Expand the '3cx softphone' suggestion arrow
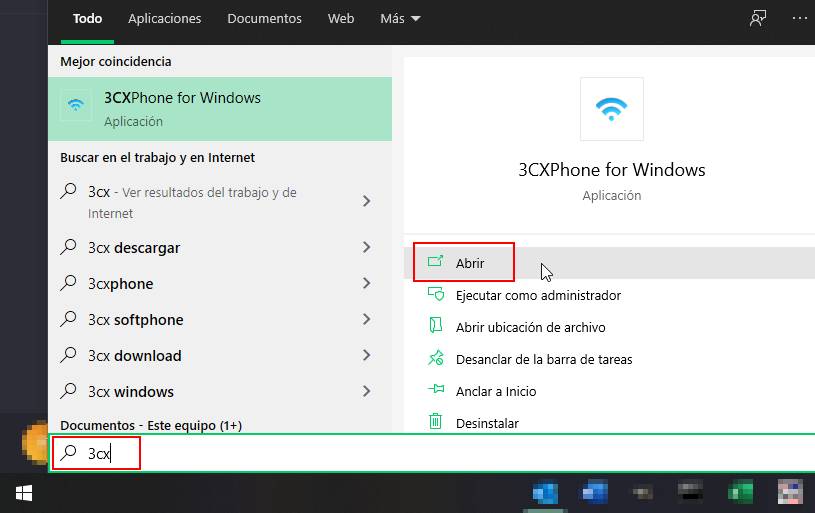 click(366, 319)
